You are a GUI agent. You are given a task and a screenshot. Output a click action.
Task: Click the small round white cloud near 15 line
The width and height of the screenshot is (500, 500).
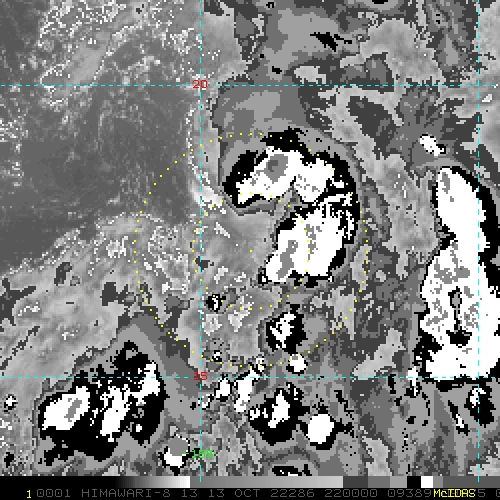296,363
